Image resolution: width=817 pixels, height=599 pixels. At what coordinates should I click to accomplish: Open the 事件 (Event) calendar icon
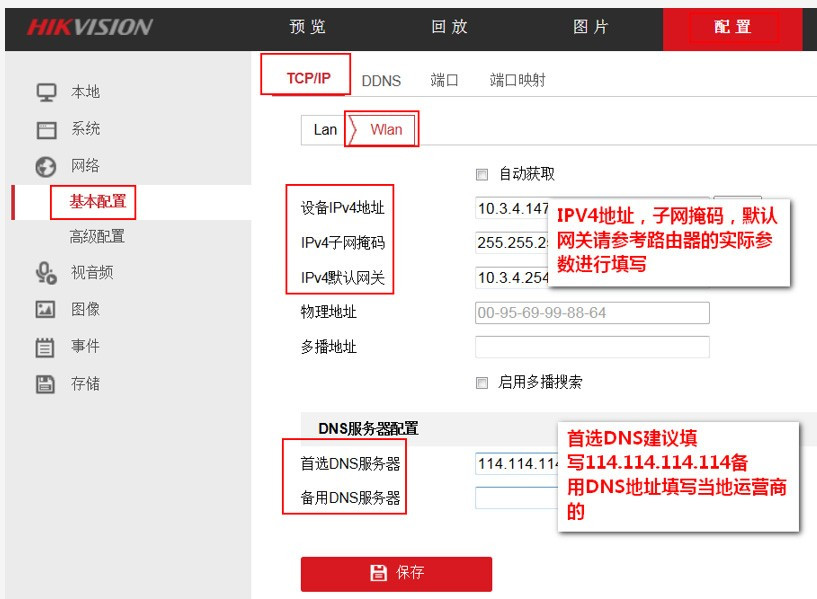(44, 347)
